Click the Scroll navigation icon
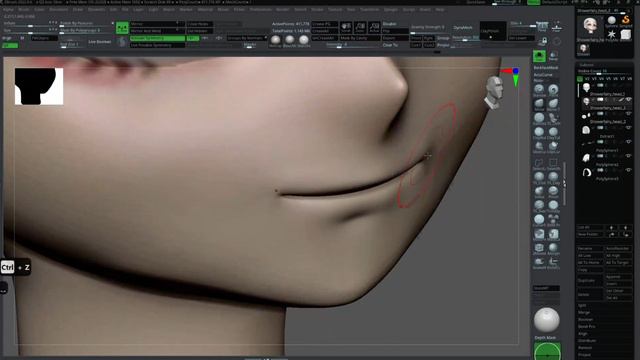The width and height of the screenshot is (640, 360). [x=346, y=27]
